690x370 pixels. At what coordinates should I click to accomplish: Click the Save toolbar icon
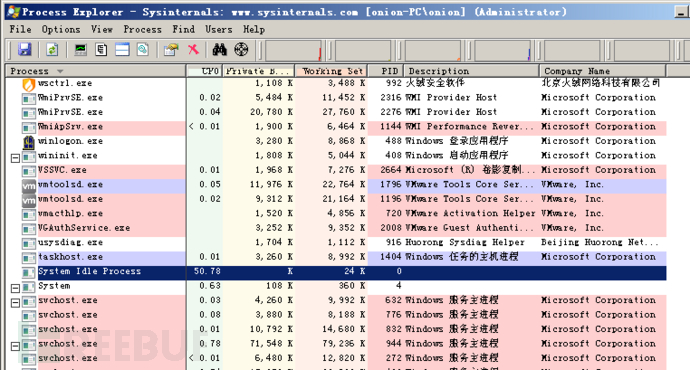(25, 49)
